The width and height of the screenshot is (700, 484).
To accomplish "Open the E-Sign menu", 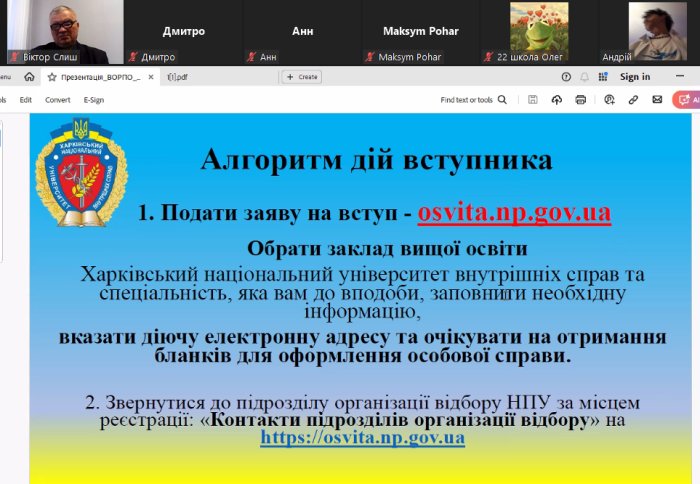I will [94, 100].
